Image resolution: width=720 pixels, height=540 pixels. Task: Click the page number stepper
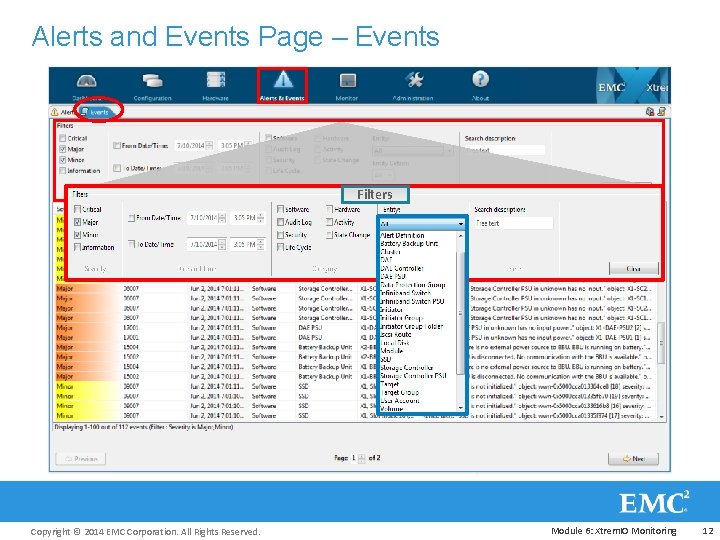point(362,458)
